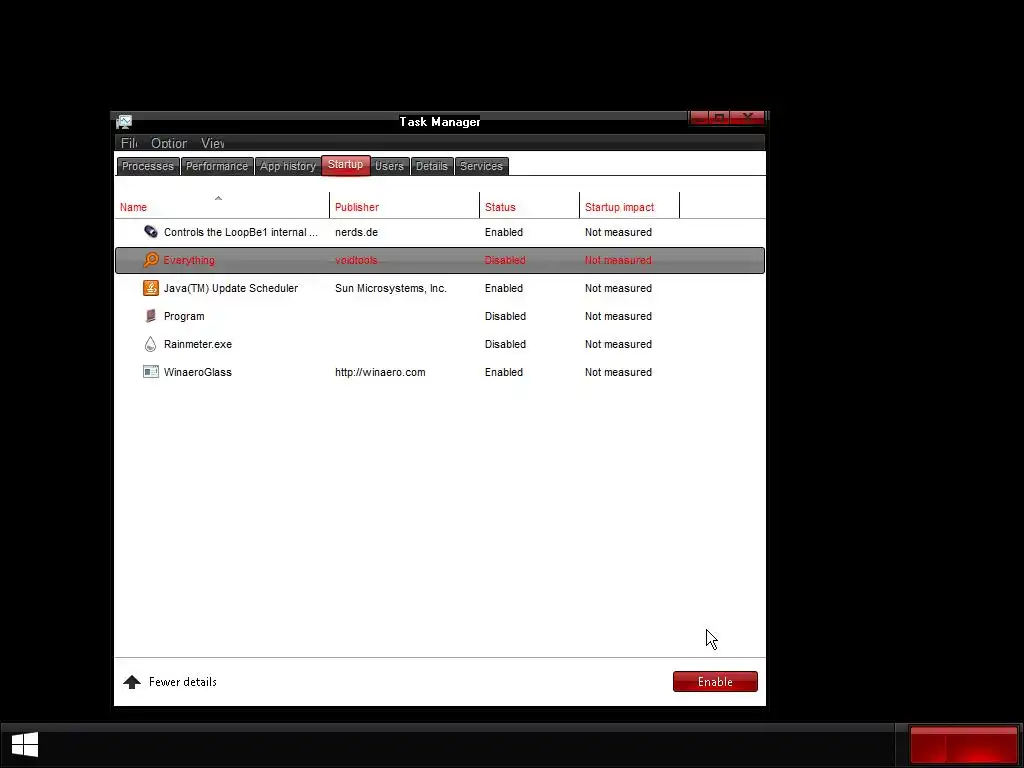
Task: Click the Rainmeter.exe droplet icon
Action: click(x=151, y=344)
